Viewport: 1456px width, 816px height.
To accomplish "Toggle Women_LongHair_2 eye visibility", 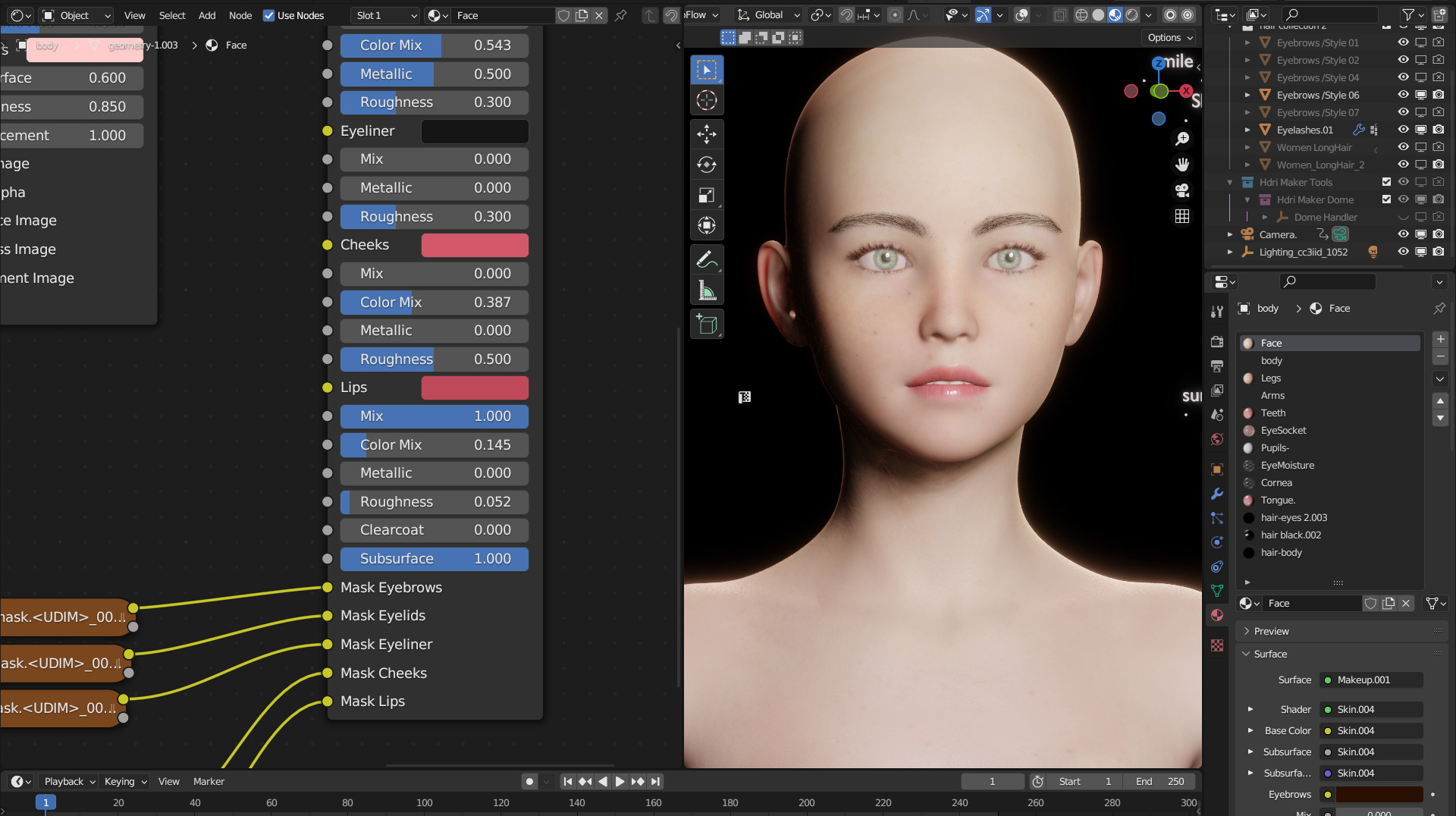I will click(1404, 165).
